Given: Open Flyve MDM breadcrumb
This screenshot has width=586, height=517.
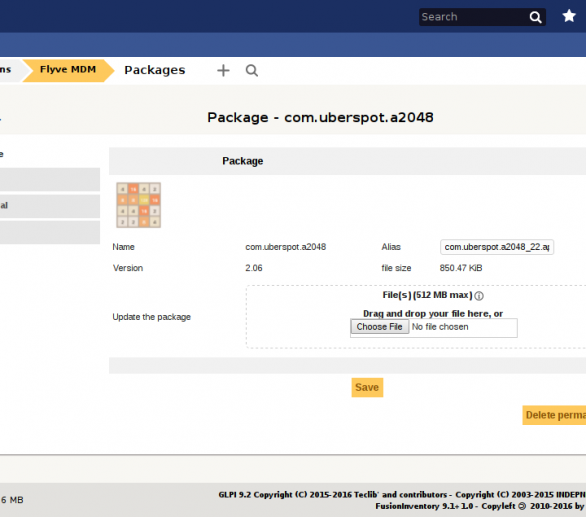Looking at the screenshot, I should (x=68, y=70).
